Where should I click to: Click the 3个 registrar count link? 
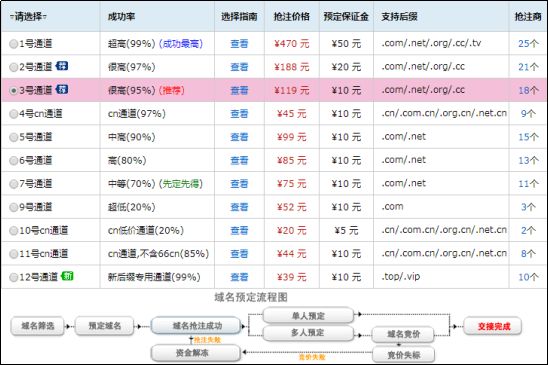[x=528, y=207]
